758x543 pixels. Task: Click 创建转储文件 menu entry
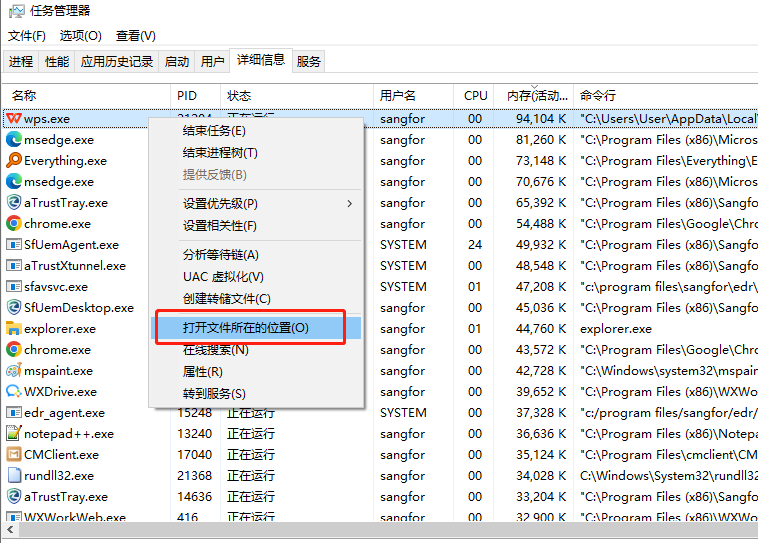(x=227, y=299)
